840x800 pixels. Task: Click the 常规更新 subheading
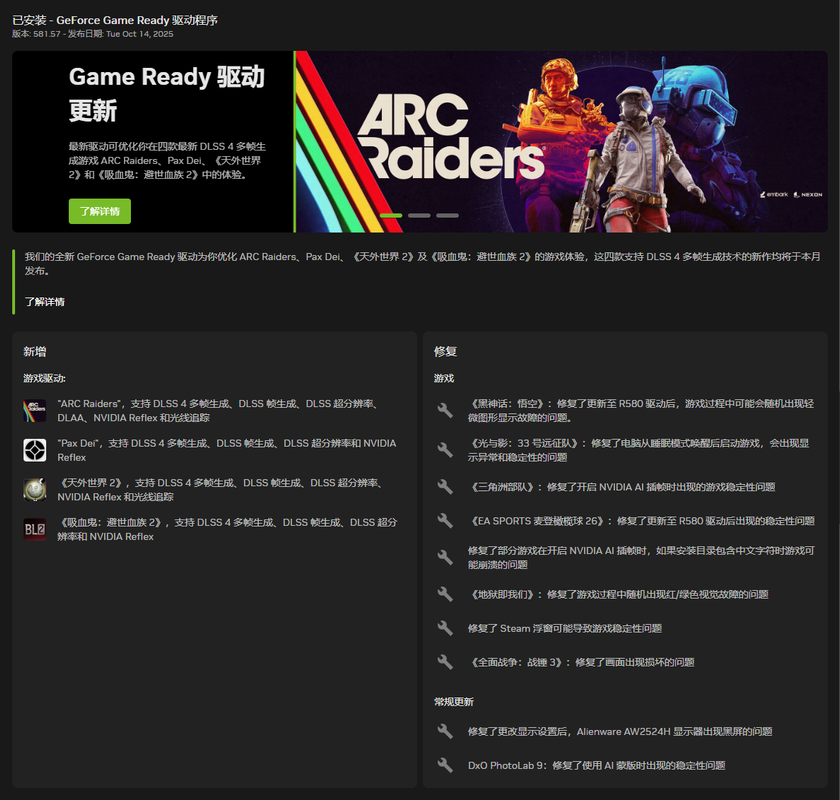[x=454, y=702]
